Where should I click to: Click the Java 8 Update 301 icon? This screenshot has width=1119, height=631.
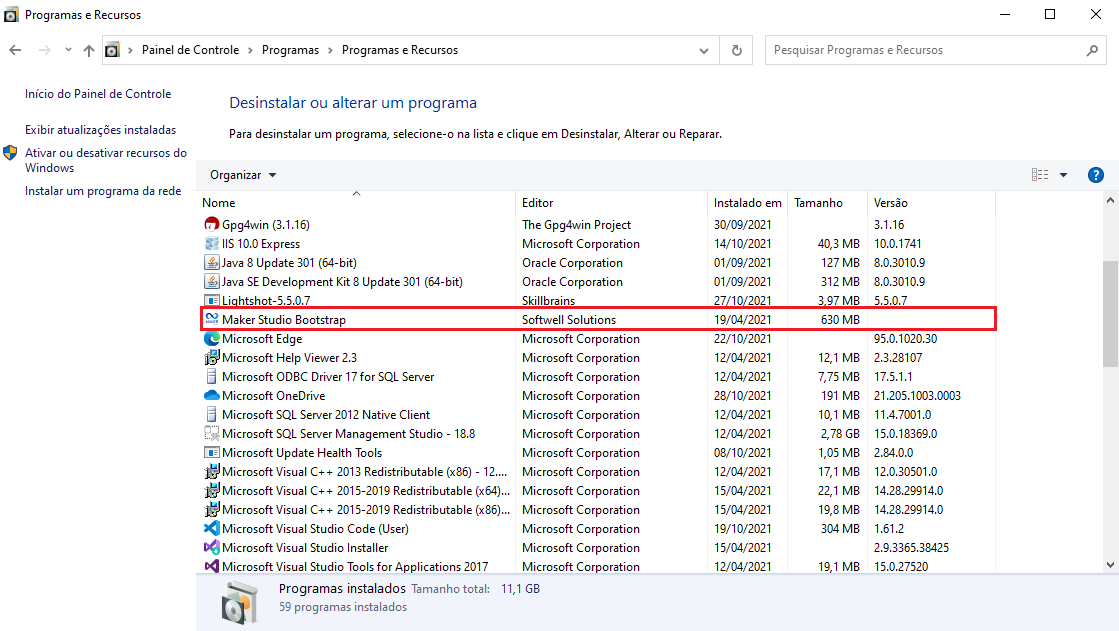pyautogui.click(x=211, y=263)
